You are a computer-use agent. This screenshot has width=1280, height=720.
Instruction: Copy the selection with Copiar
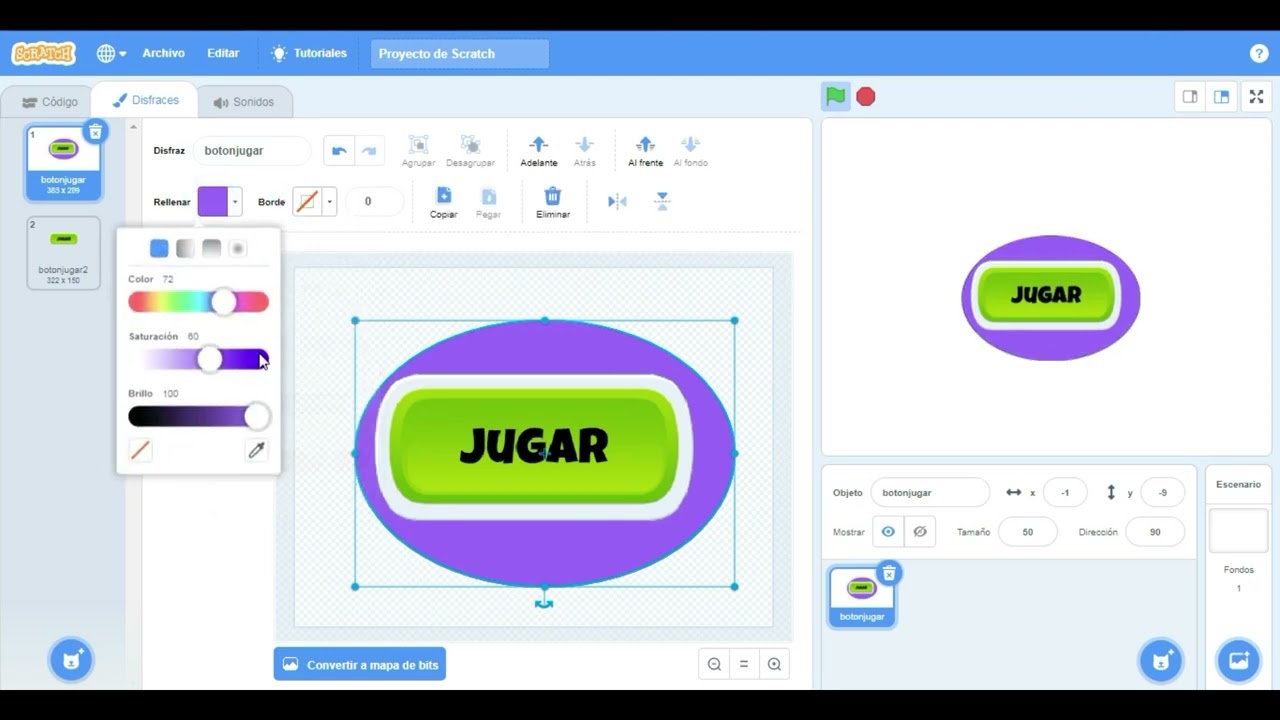(443, 202)
